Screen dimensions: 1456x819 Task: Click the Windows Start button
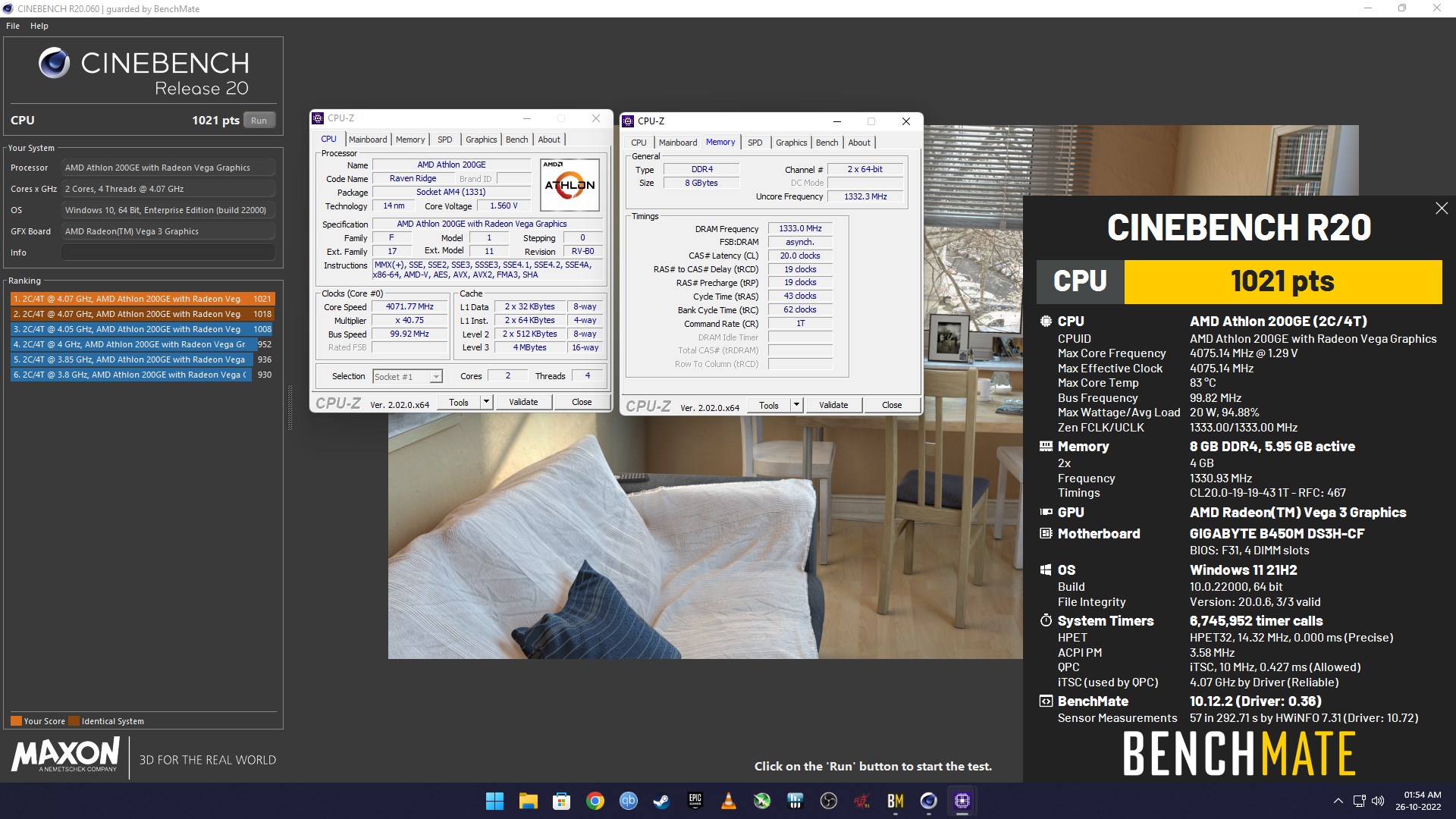(494, 801)
